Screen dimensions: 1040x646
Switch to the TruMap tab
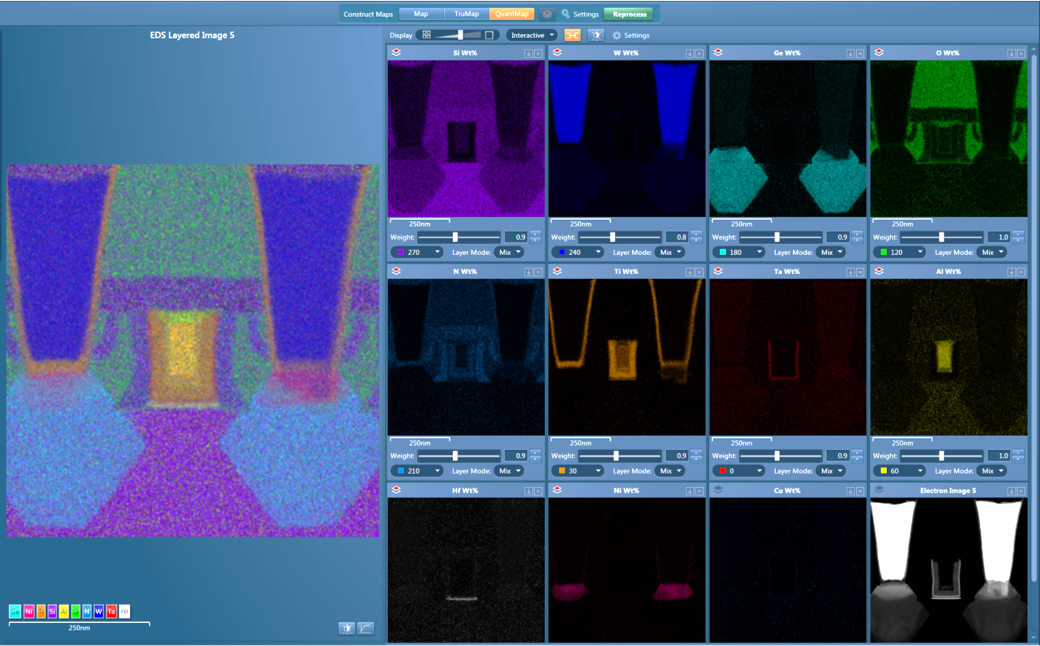[466, 14]
